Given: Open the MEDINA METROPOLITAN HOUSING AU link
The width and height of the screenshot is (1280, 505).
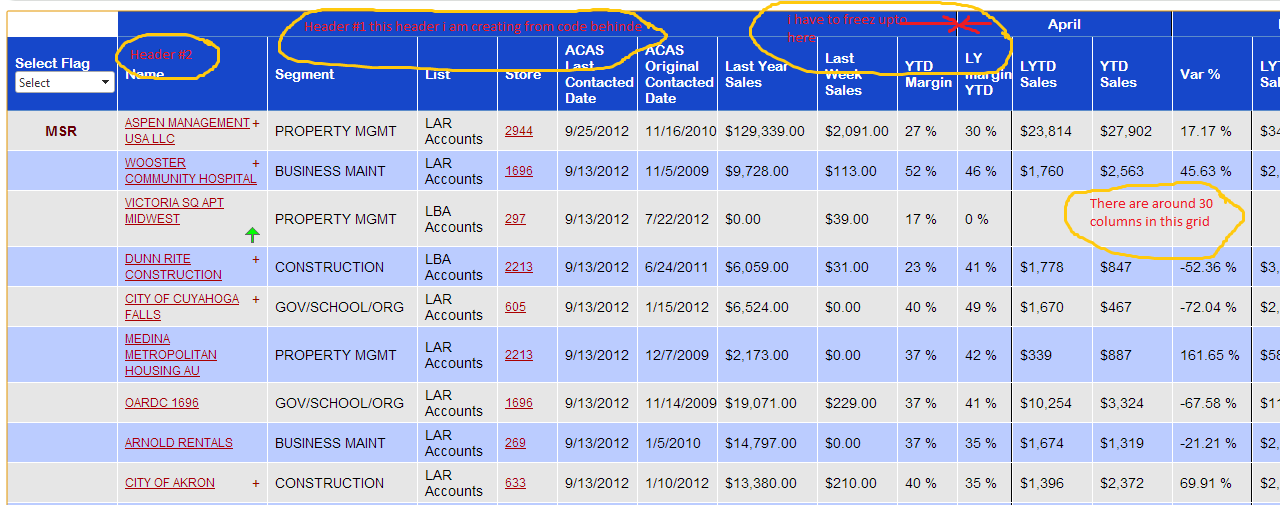Looking at the screenshot, I should (x=170, y=355).
